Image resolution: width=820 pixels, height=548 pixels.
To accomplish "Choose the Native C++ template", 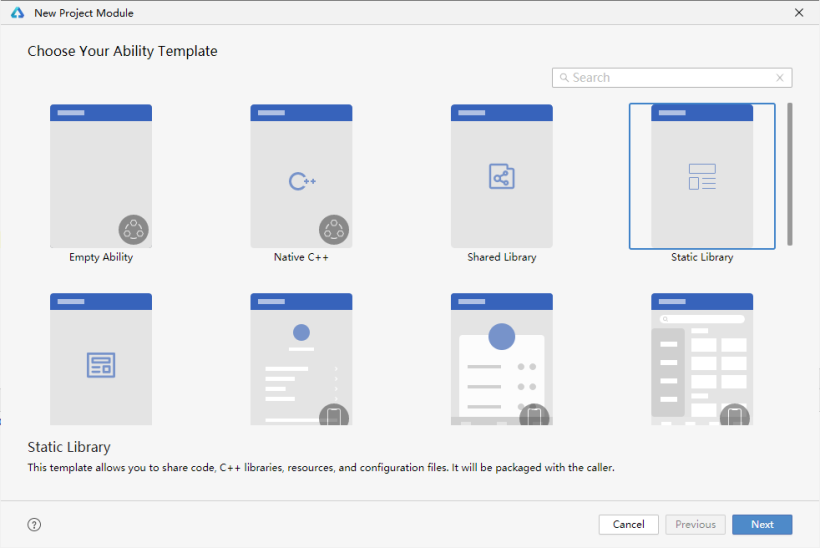I will pyautogui.click(x=301, y=176).
